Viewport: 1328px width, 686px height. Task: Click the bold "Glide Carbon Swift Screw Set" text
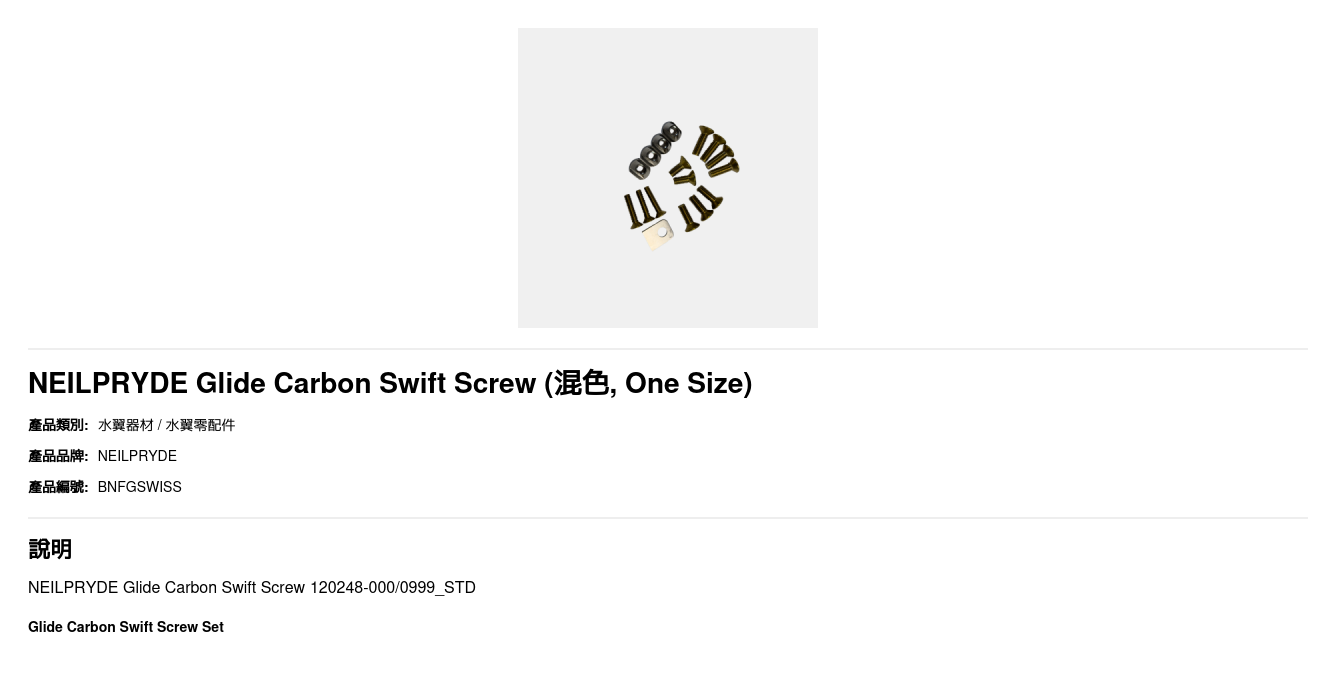(x=126, y=627)
